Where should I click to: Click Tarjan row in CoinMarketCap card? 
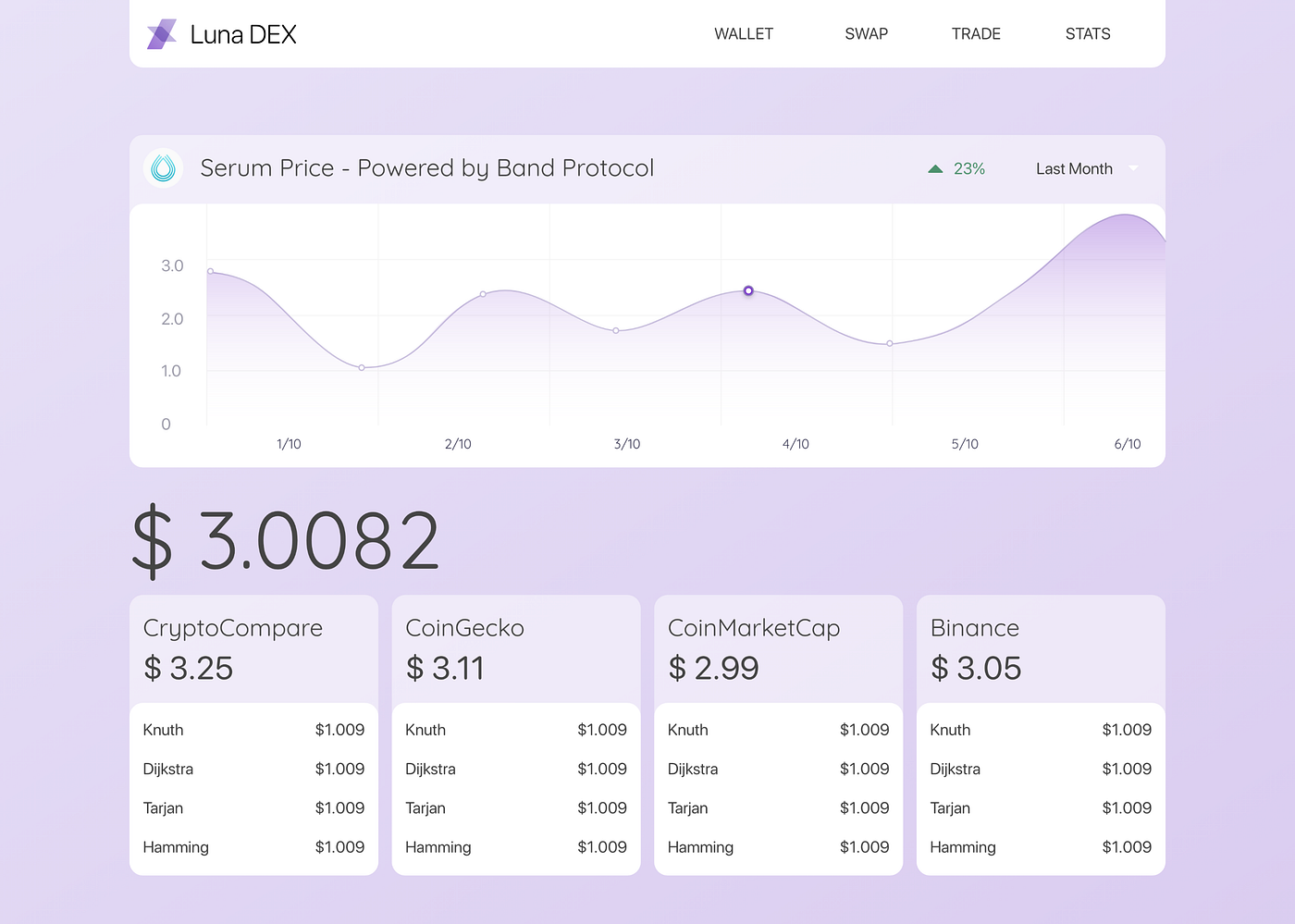tap(778, 807)
